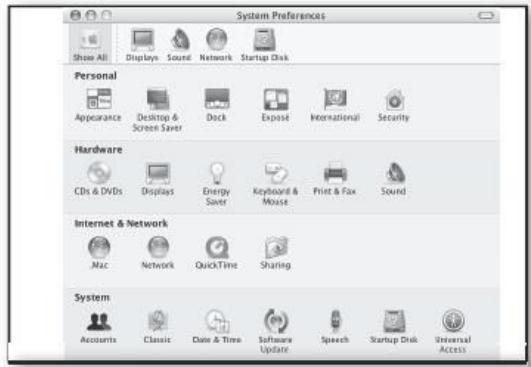
Task: Minimize the System Preferences window
Action: tap(91, 15)
